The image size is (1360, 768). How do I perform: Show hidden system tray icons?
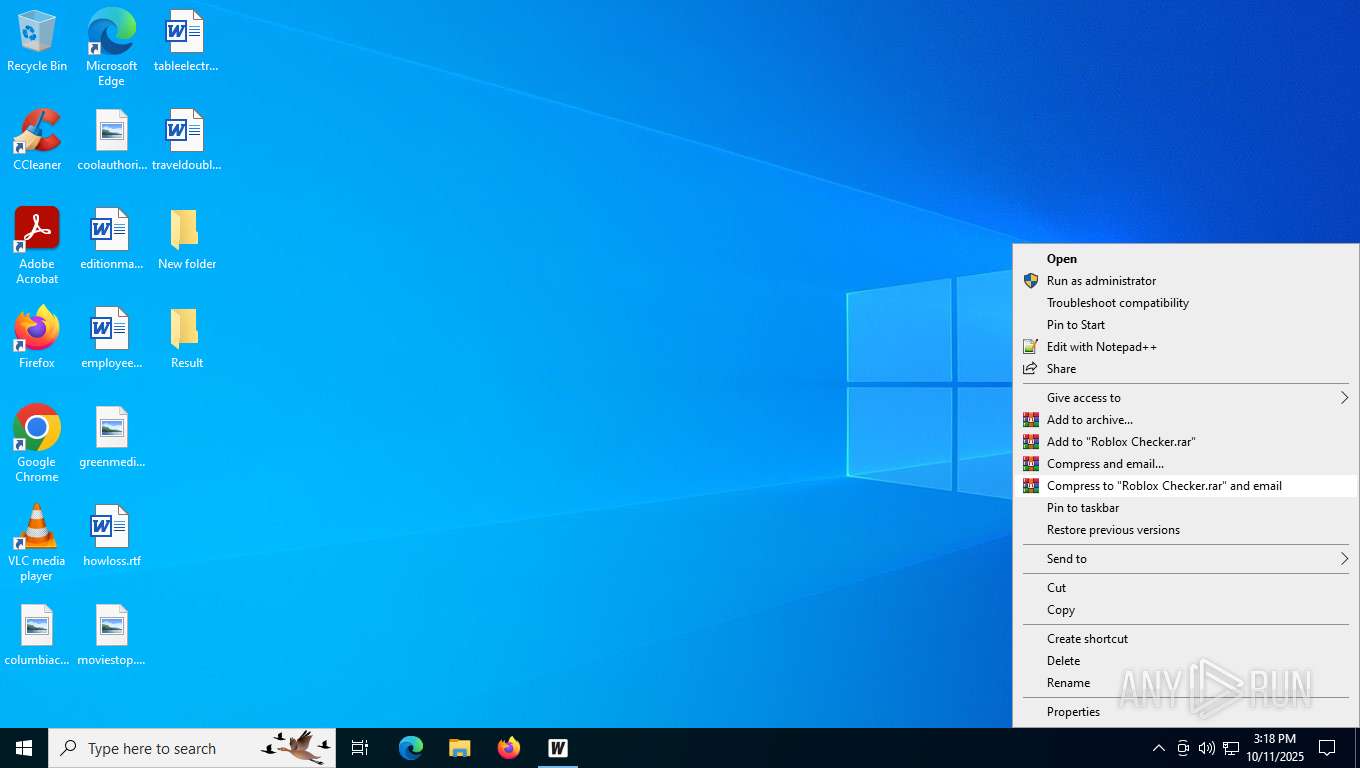click(1159, 748)
